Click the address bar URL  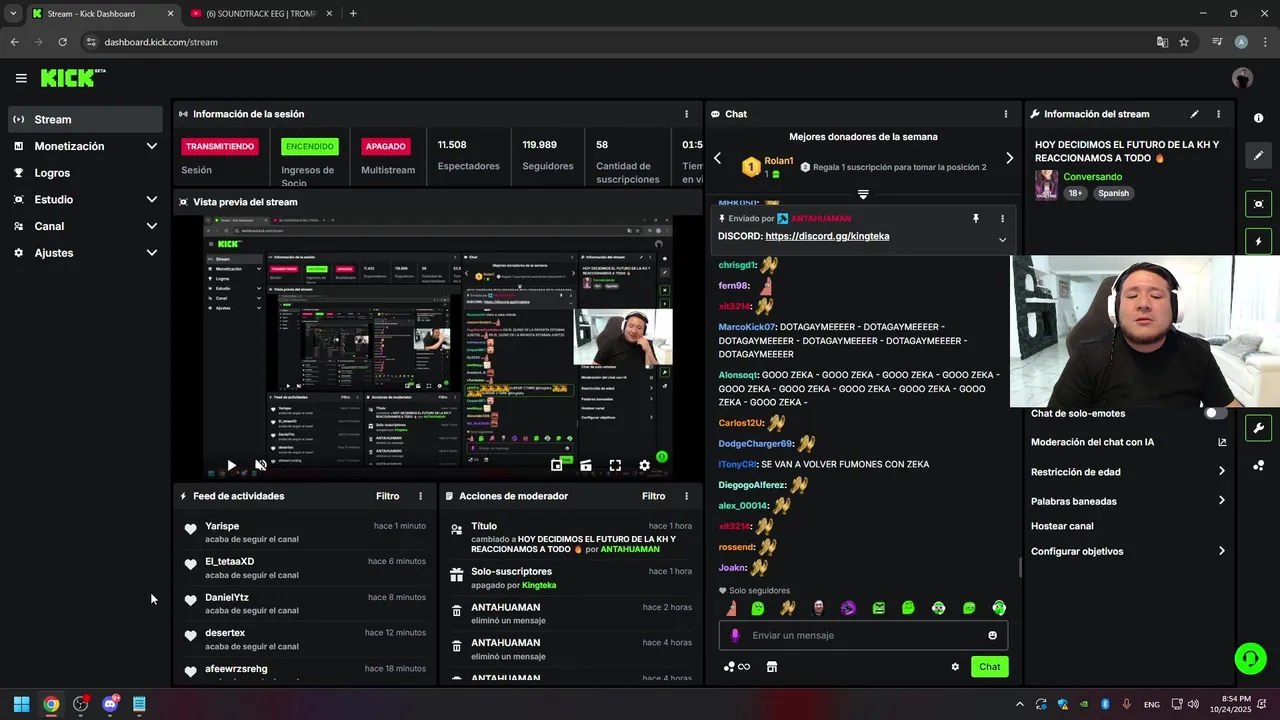tap(160, 42)
